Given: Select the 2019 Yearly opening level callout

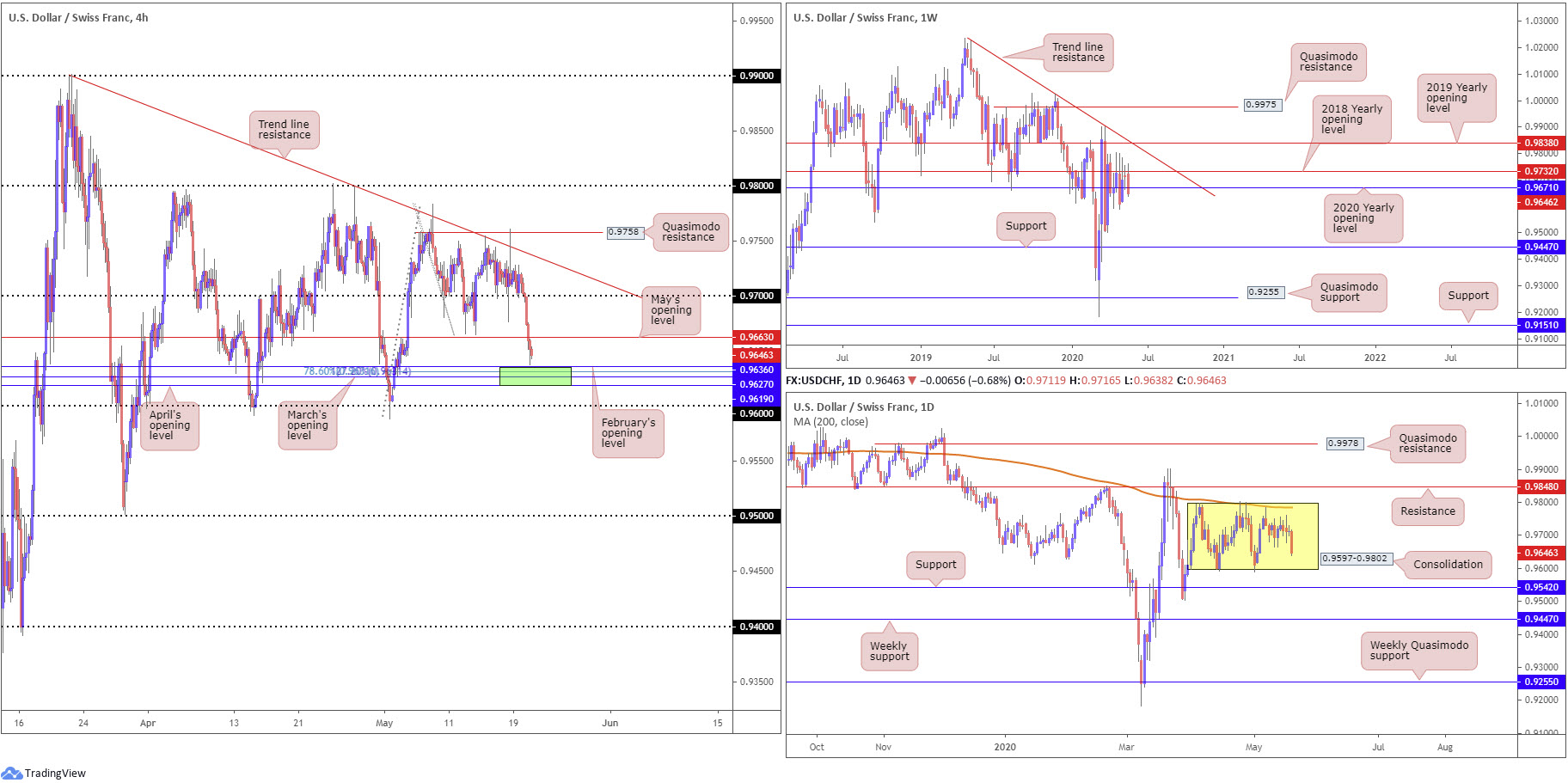Looking at the screenshot, I should (1456, 98).
